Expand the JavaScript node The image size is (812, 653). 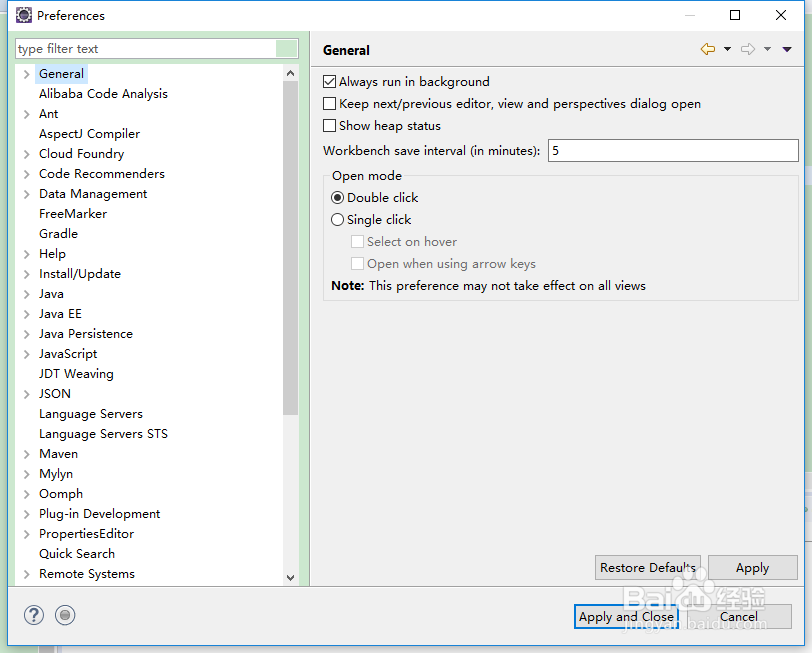[x=26, y=354]
